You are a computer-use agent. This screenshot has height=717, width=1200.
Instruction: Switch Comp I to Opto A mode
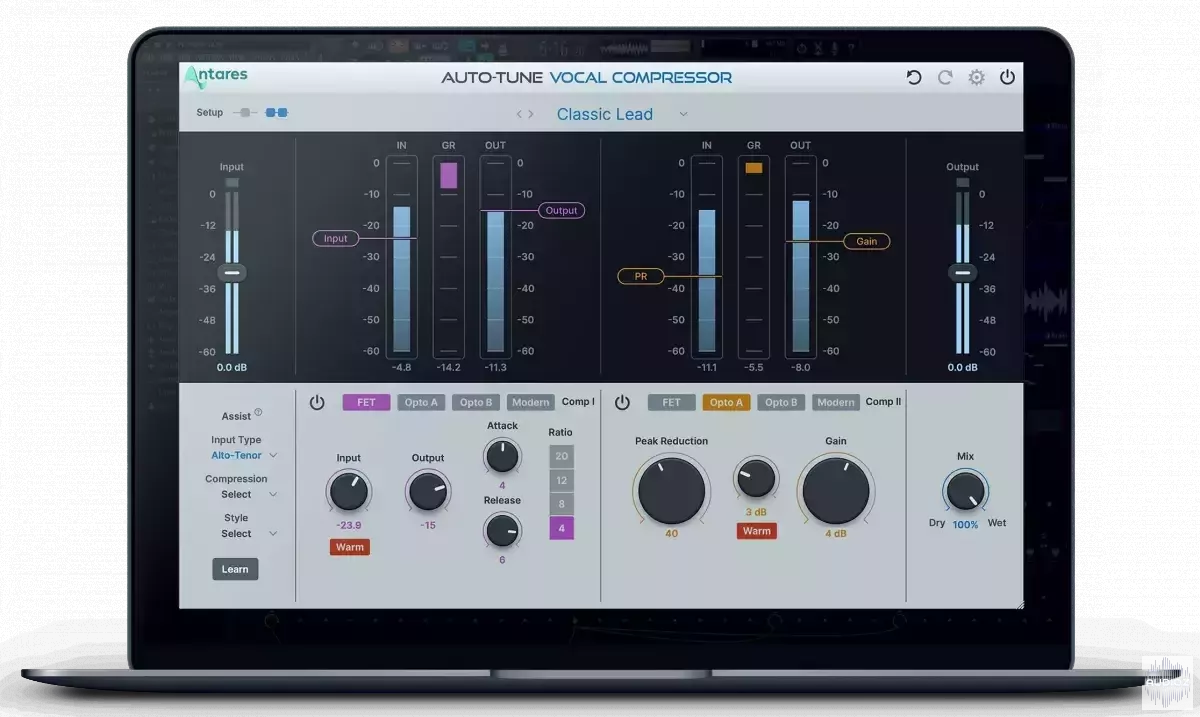420,403
